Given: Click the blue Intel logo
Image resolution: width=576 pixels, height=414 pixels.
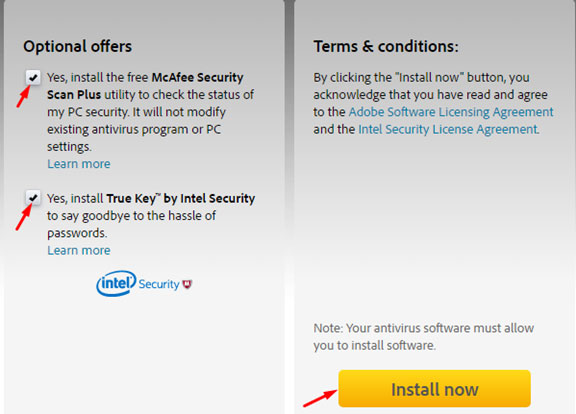Looking at the screenshot, I should [116, 283].
